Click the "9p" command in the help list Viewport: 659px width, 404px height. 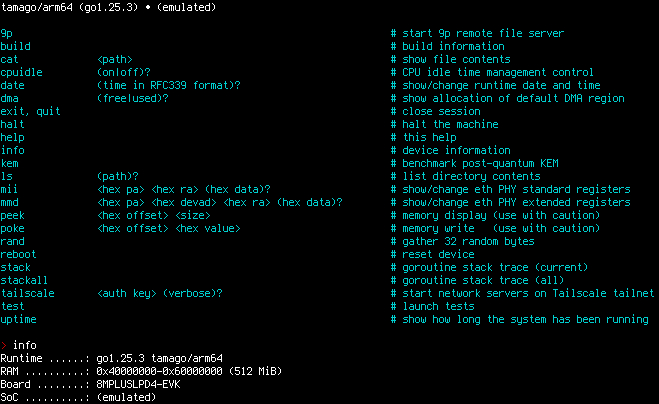[x=7, y=33]
